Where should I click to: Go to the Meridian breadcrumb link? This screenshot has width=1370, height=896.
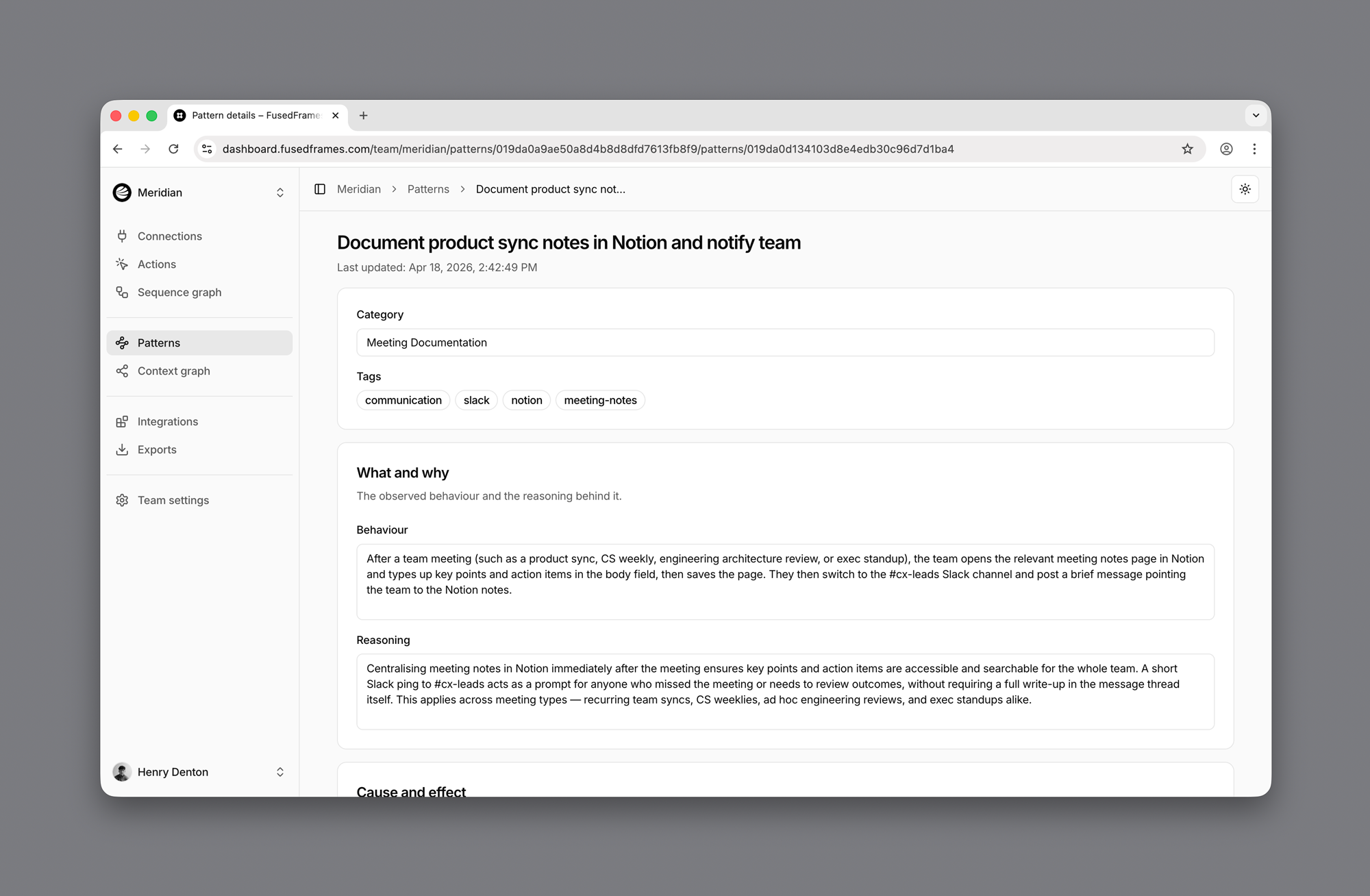tap(358, 189)
